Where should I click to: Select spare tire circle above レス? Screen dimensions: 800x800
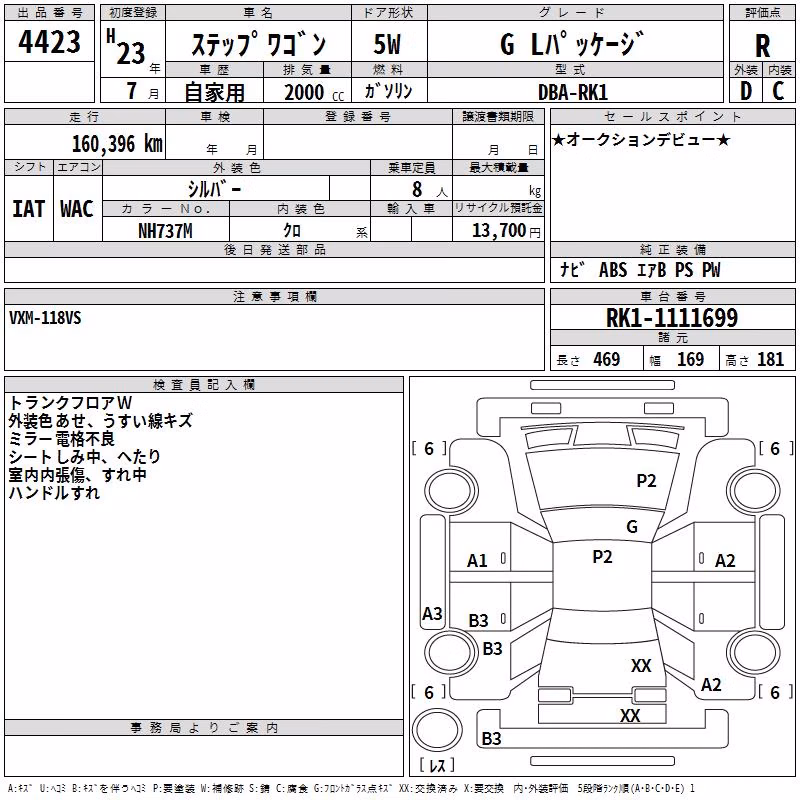click(x=437, y=731)
